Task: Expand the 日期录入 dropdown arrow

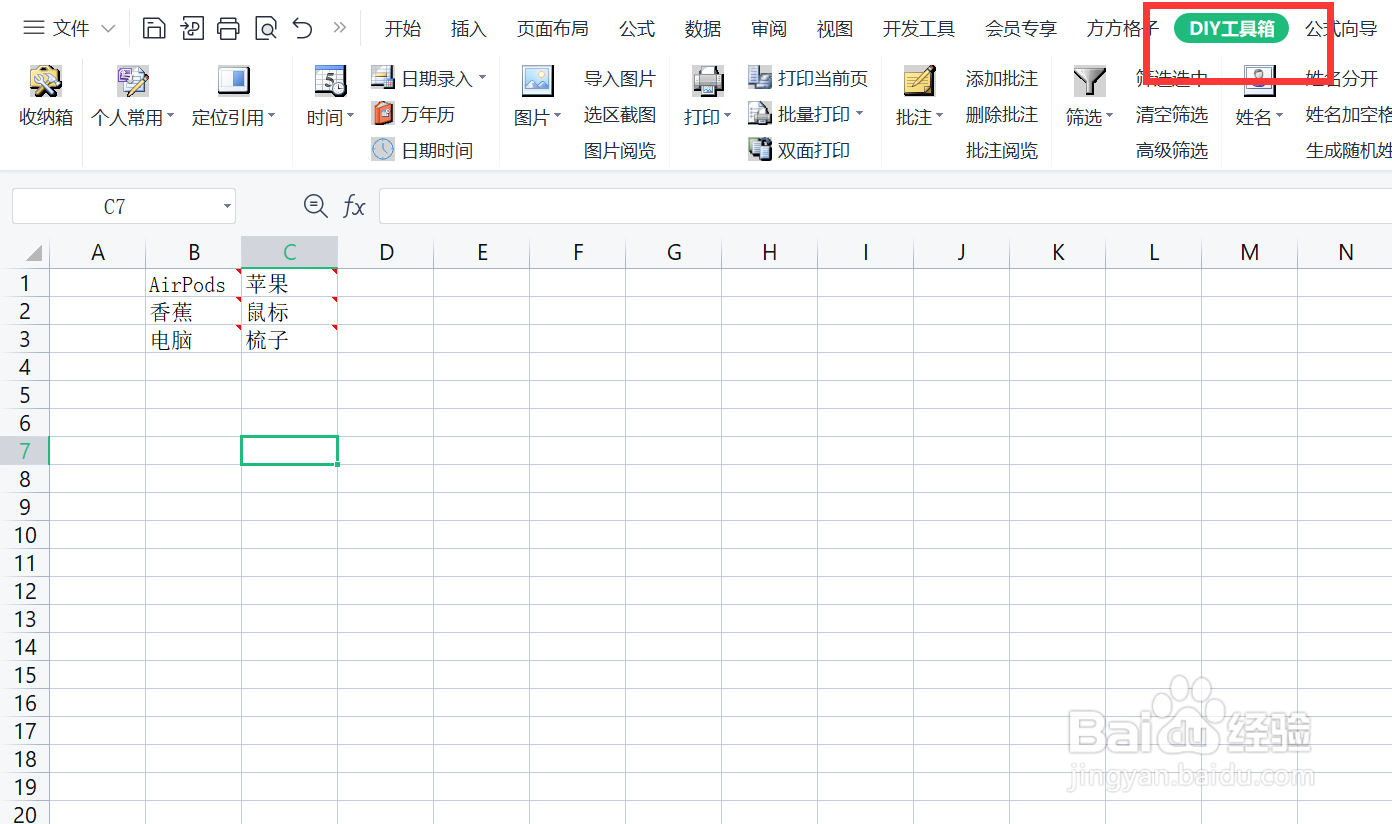Action: (482, 78)
